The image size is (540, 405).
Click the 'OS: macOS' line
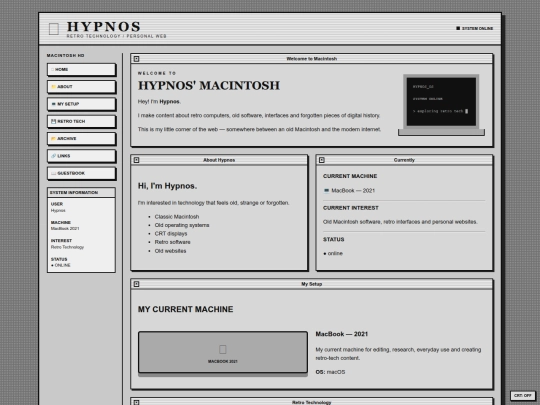330,372
